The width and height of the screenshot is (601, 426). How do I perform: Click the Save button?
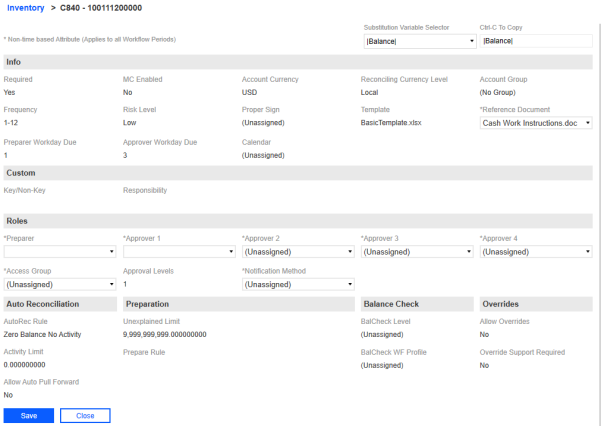click(29, 416)
